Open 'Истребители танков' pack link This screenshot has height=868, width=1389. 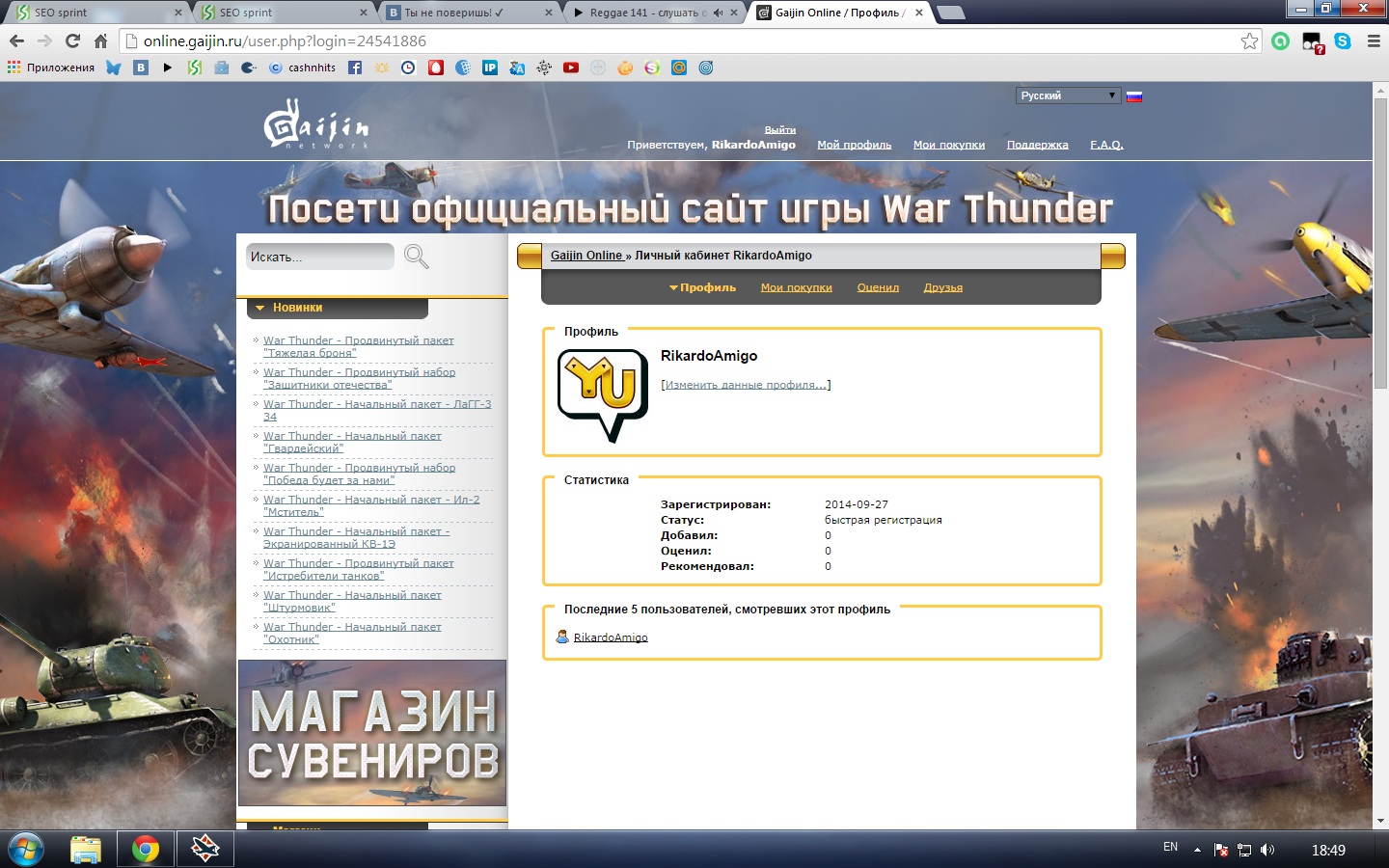pyautogui.click(x=358, y=569)
